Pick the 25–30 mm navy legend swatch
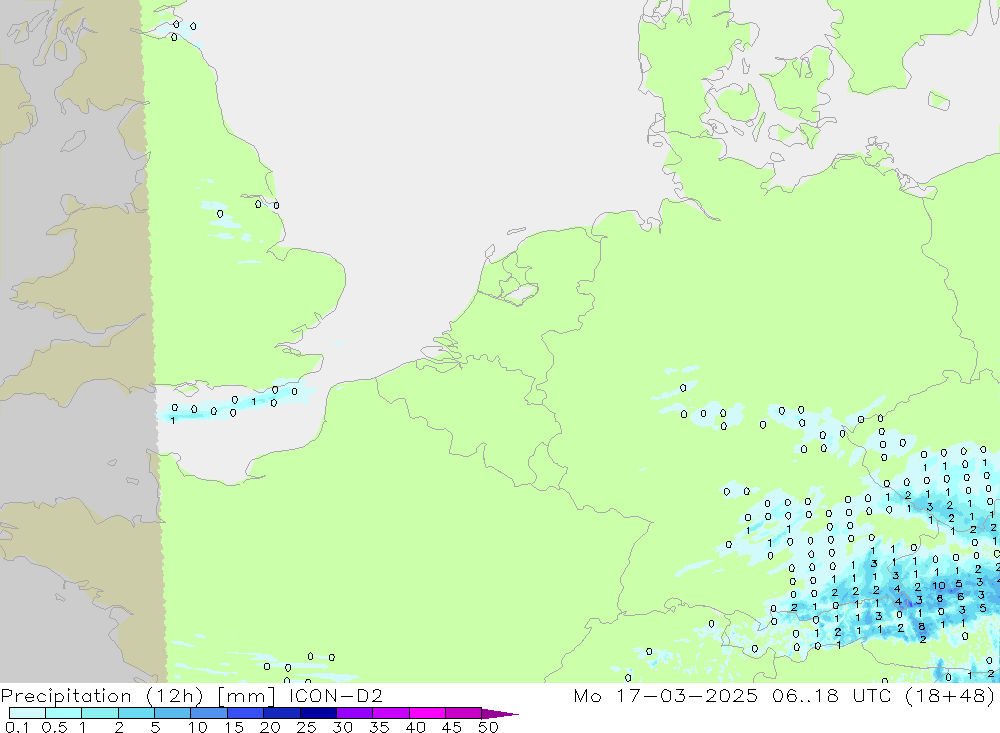Image resolution: width=1000 pixels, height=733 pixels. (318, 713)
